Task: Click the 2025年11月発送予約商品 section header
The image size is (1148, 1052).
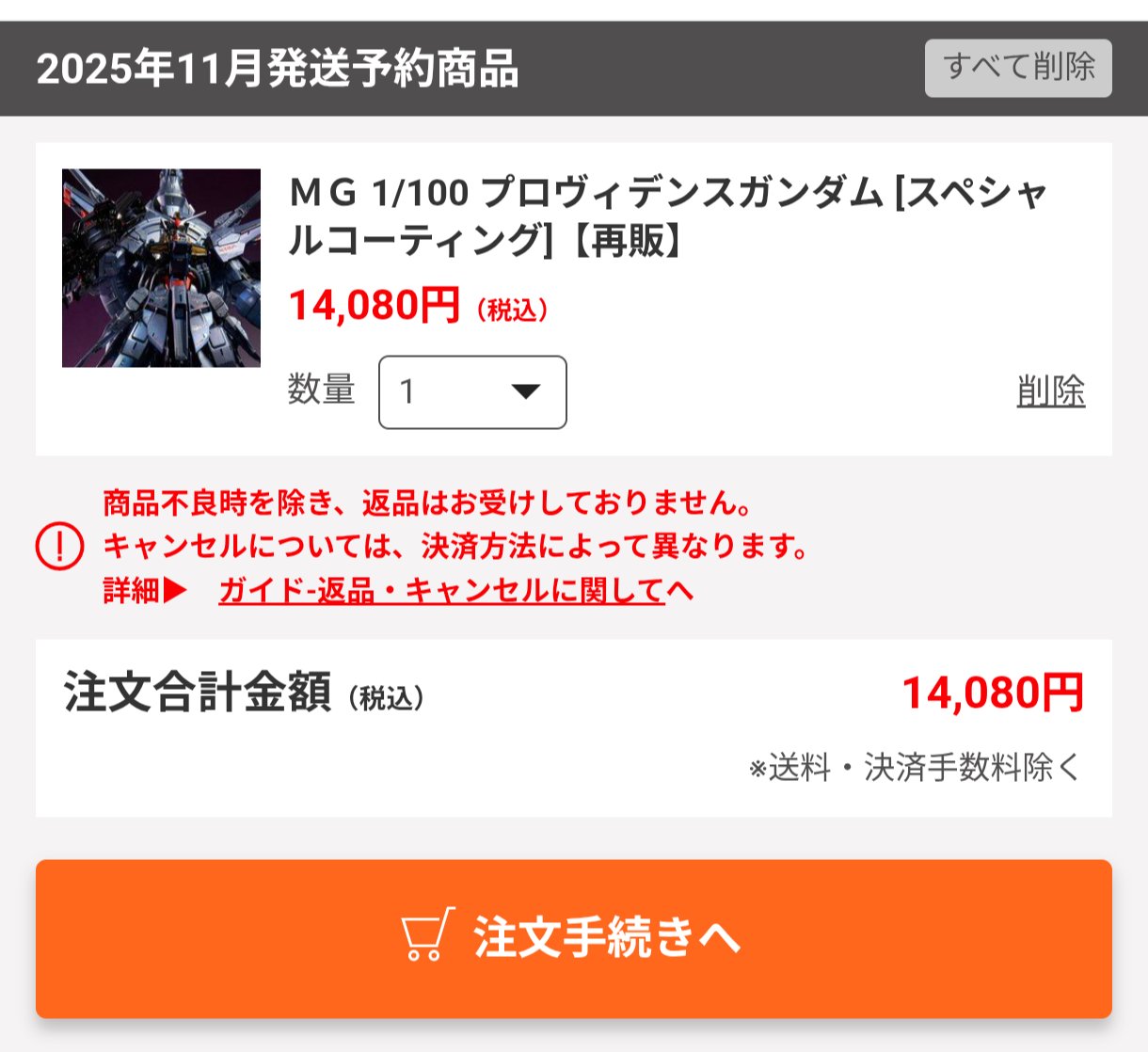Action: [278, 70]
